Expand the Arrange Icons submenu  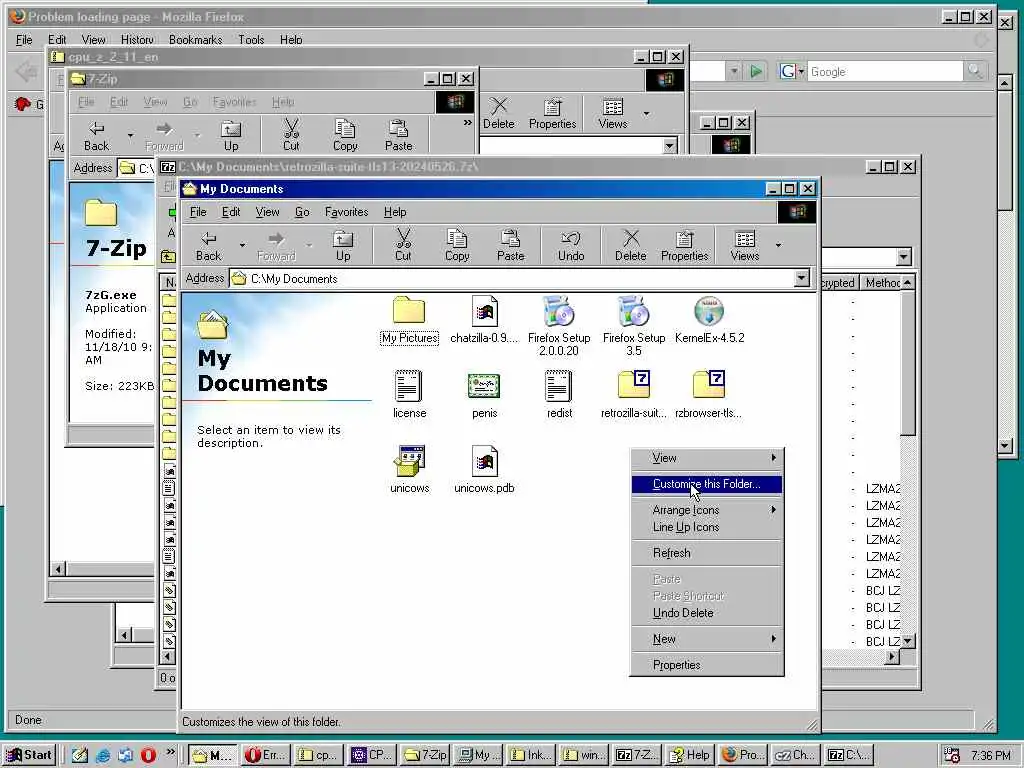tap(707, 509)
